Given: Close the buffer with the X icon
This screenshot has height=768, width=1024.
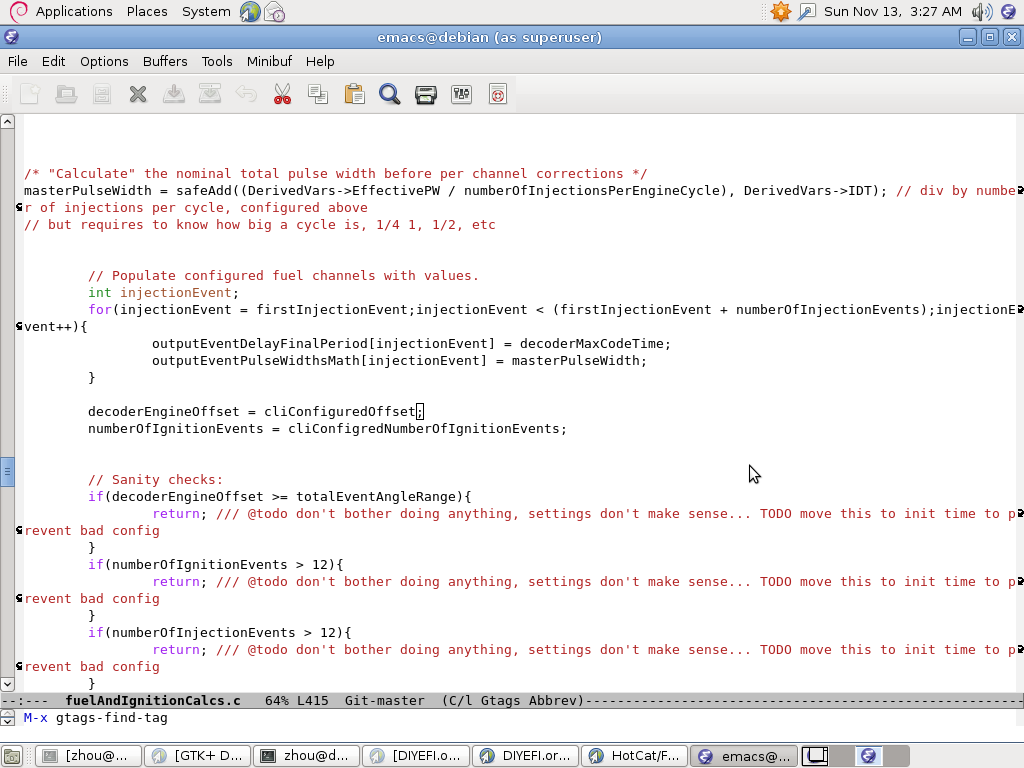Looking at the screenshot, I should [x=138, y=94].
